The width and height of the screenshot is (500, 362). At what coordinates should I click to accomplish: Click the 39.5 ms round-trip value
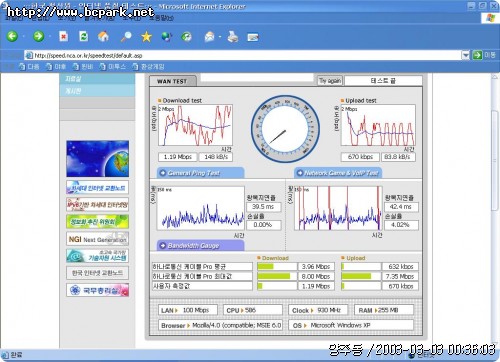coord(263,207)
